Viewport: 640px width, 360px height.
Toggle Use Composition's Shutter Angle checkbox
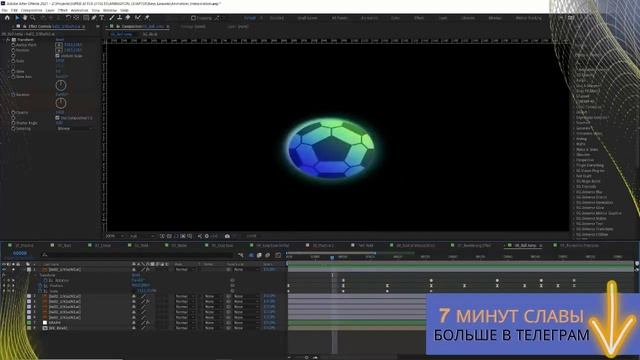pos(58,118)
